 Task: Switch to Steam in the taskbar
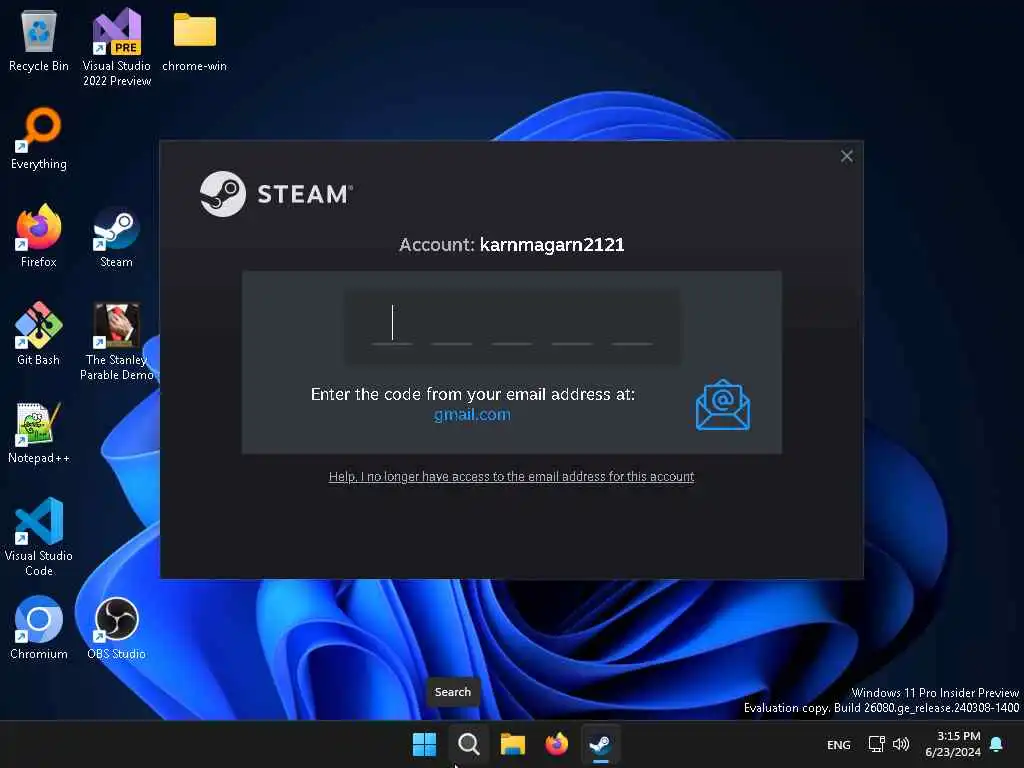pos(600,744)
